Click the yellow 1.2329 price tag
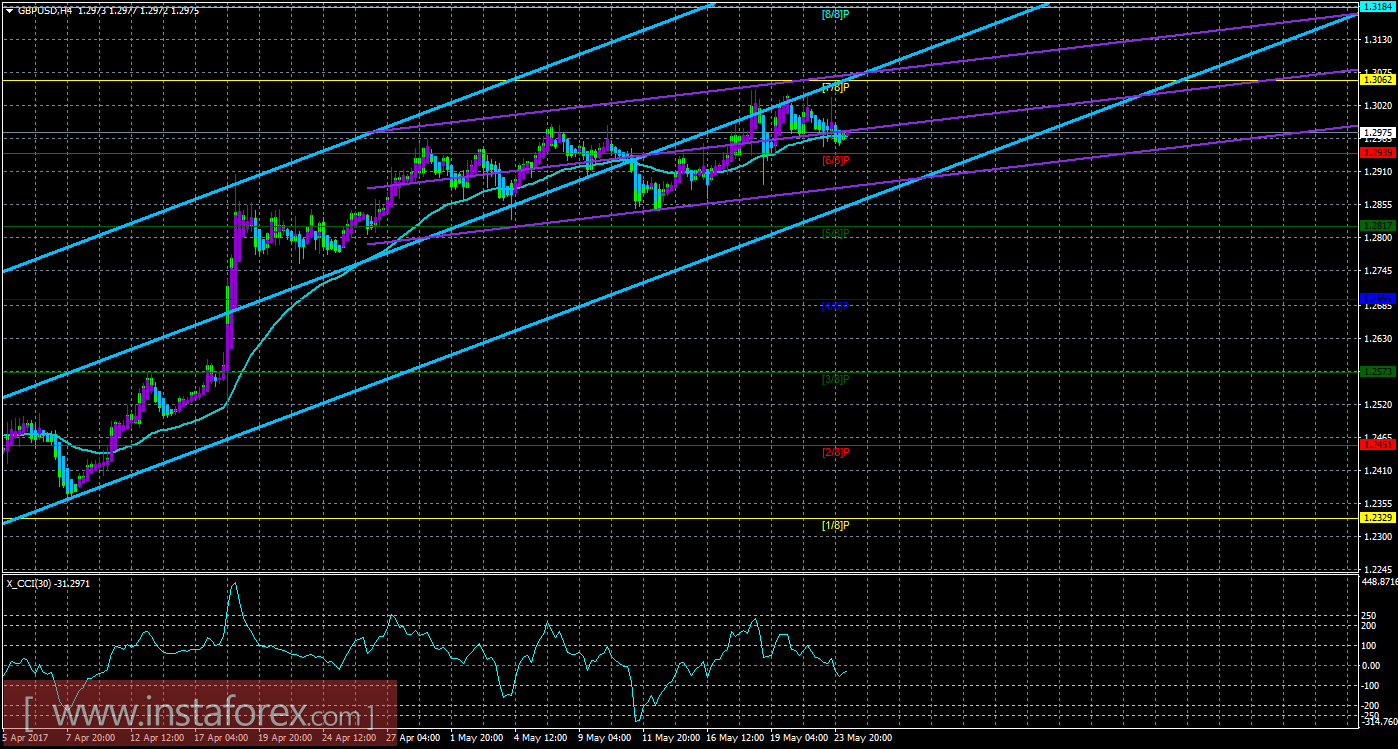Viewport: 1398px width, 749px height. [x=1378, y=517]
